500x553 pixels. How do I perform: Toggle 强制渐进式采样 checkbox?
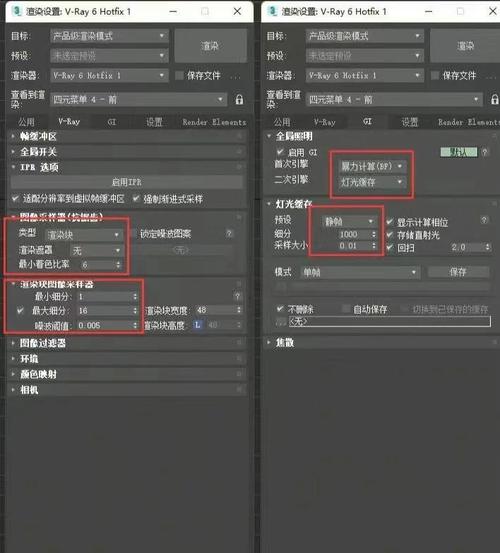(x=136, y=199)
